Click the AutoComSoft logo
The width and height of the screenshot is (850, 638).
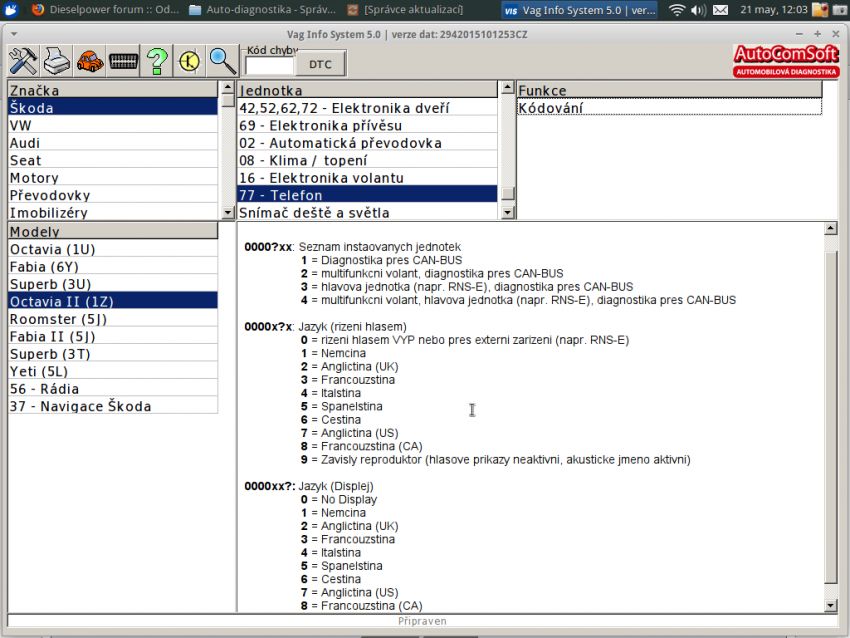point(785,61)
